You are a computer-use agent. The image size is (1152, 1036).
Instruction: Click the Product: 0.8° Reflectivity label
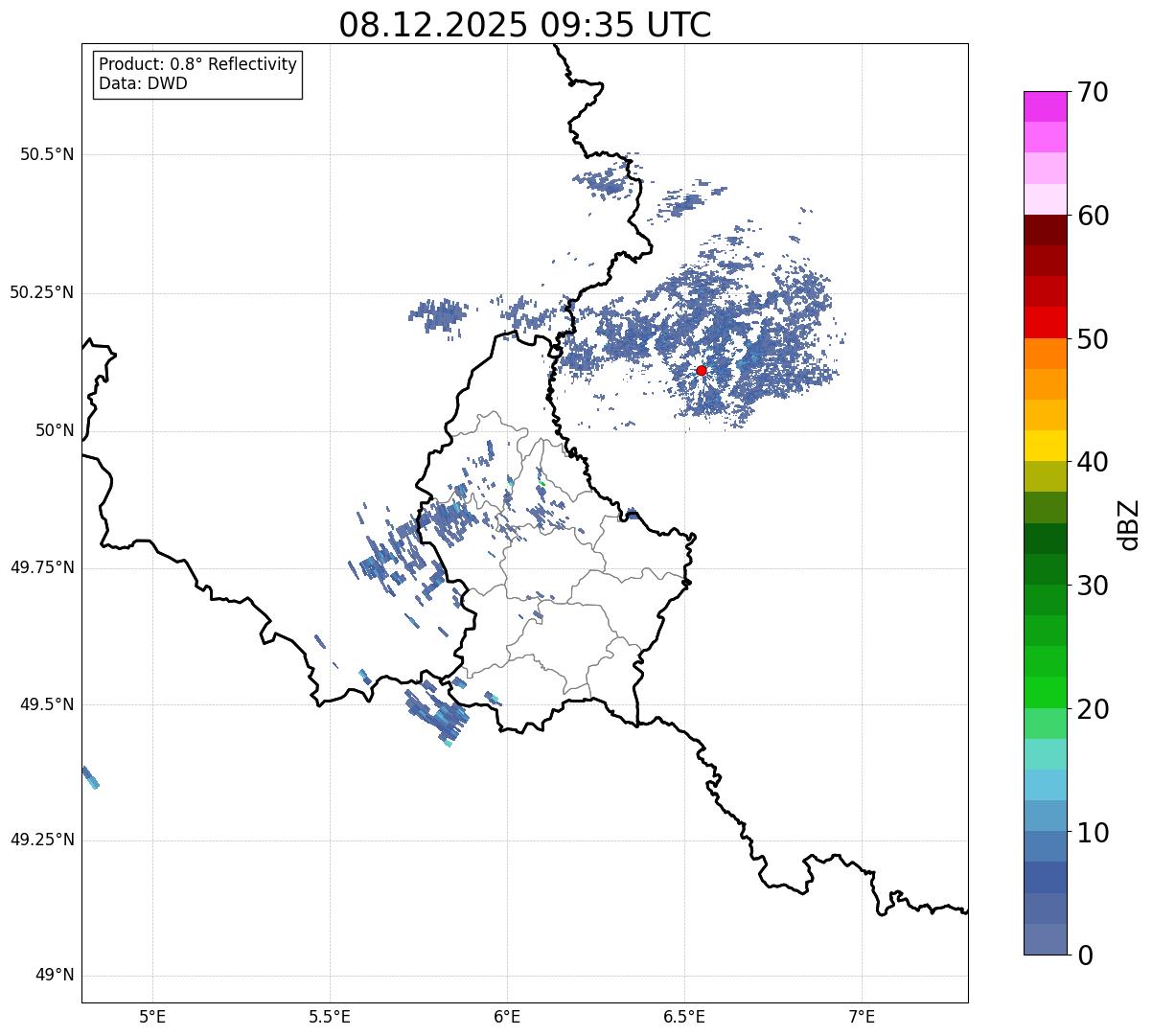198,64
